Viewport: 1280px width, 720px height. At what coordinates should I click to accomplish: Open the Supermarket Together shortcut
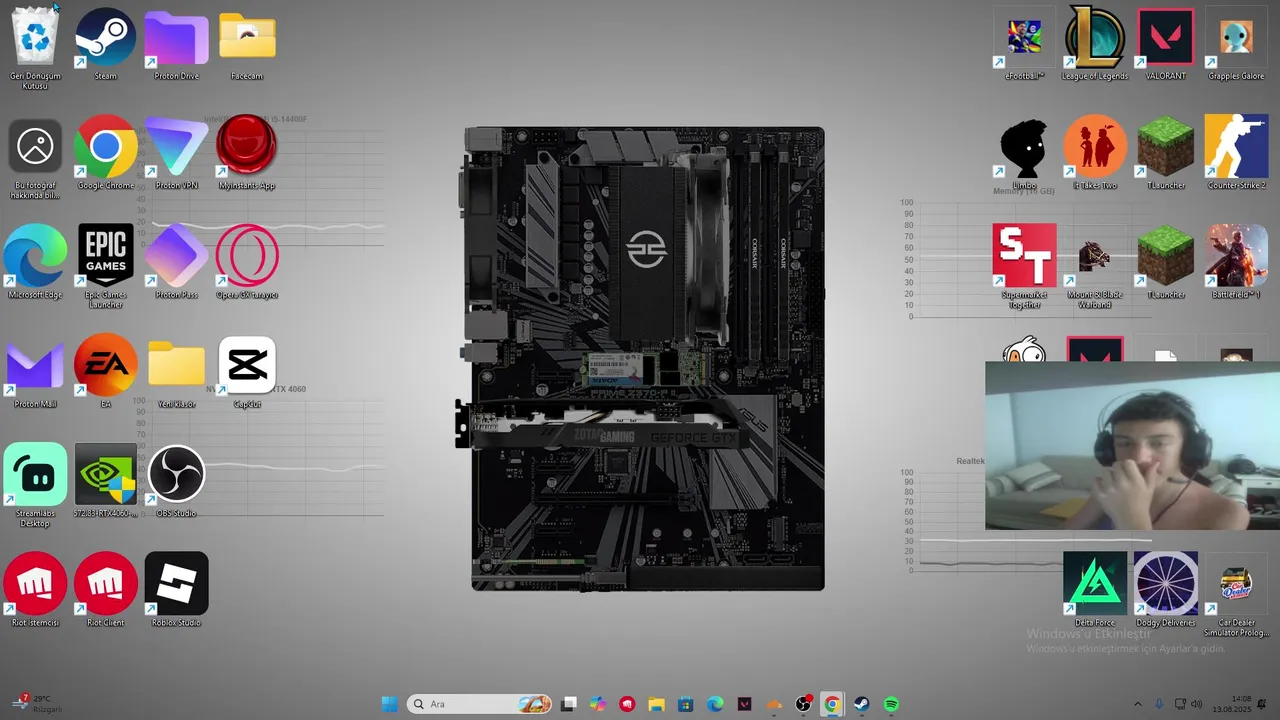pyautogui.click(x=1024, y=267)
